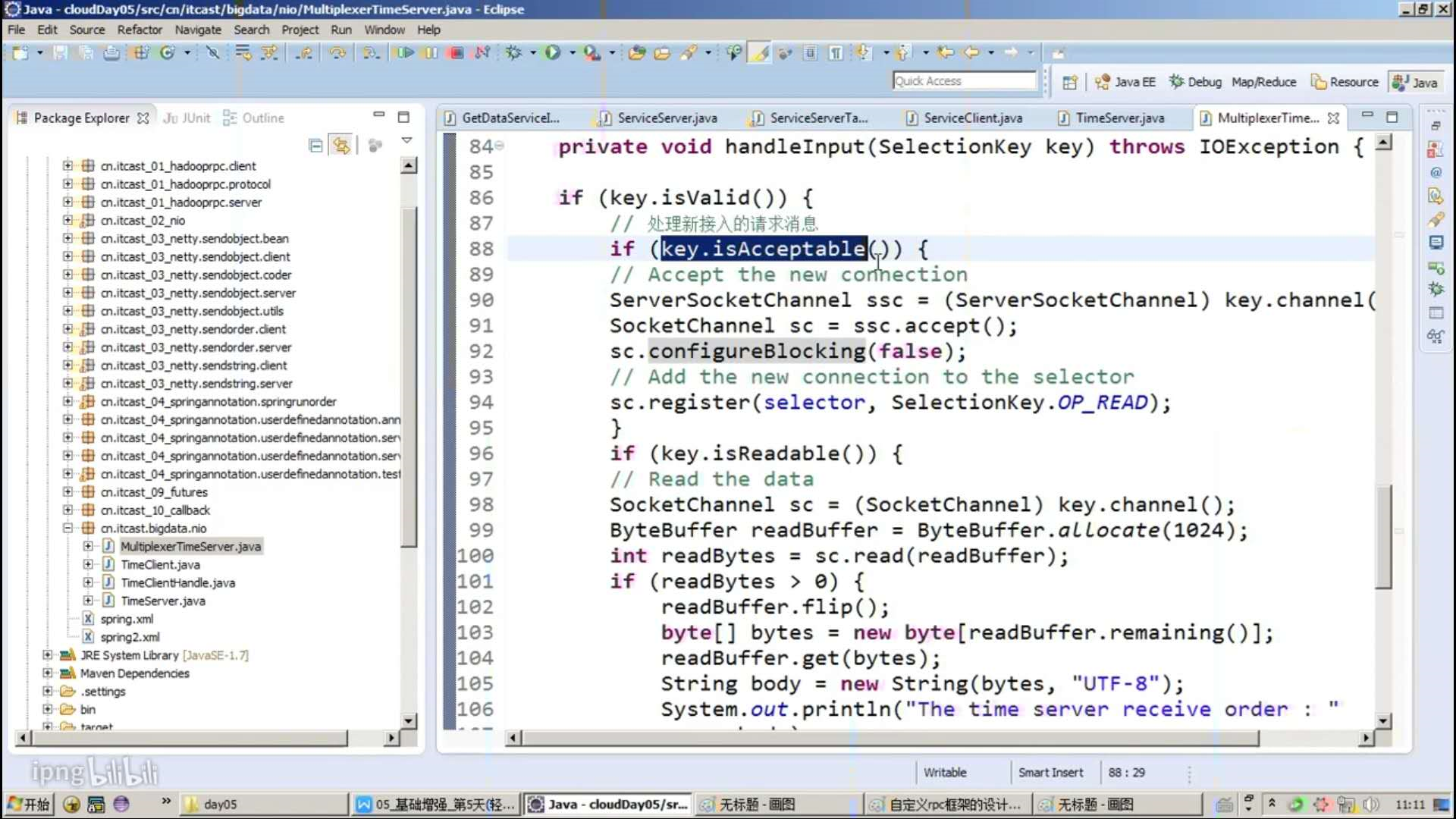Switch to the ServiceClient.java tab
This screenshot has width=1456, height=819.
(972, 118)
